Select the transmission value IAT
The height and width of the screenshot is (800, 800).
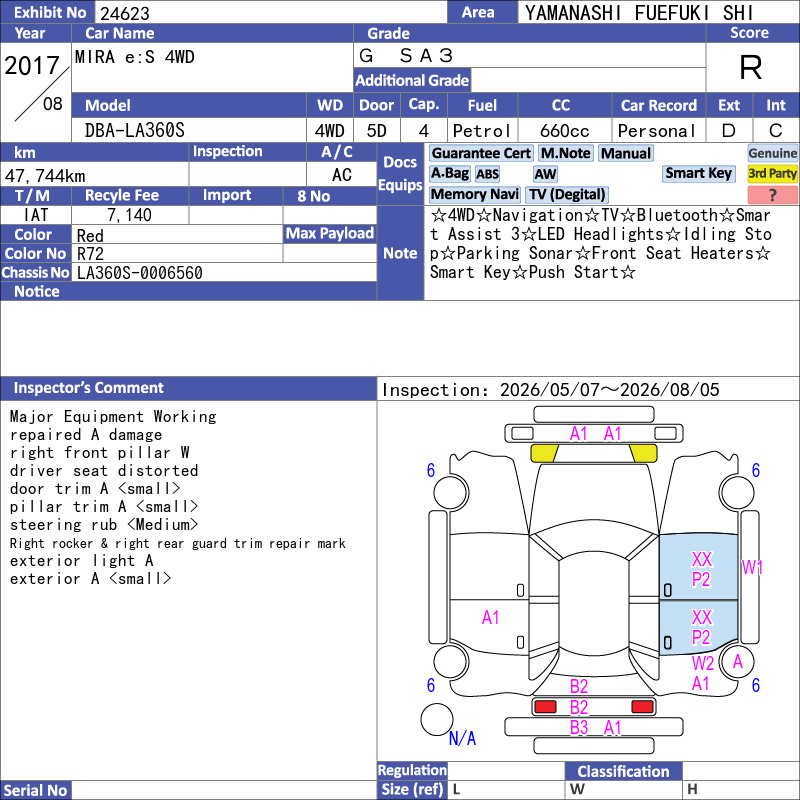[36, 215]
